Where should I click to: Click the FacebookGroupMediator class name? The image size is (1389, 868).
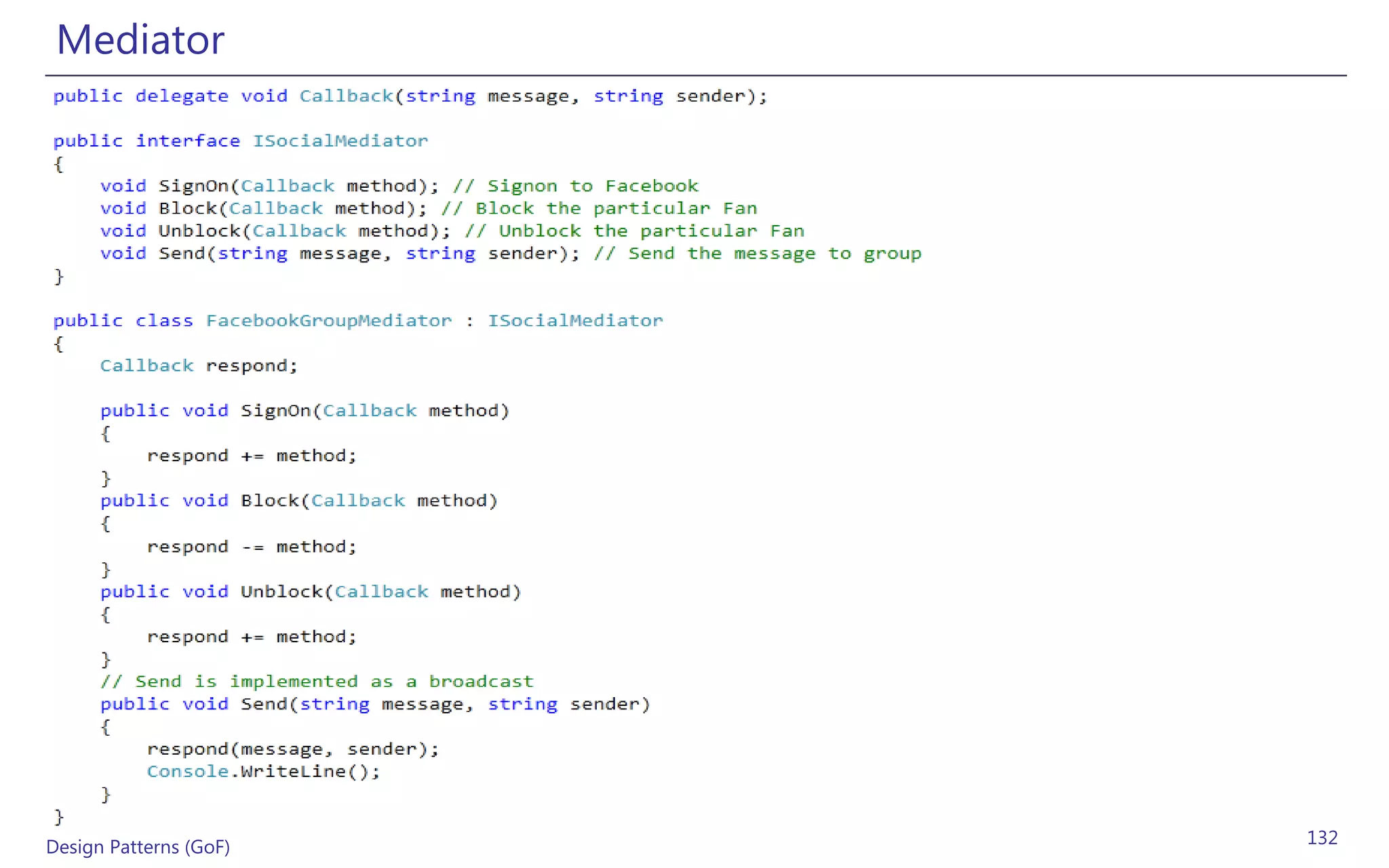[x=328, y=321]
